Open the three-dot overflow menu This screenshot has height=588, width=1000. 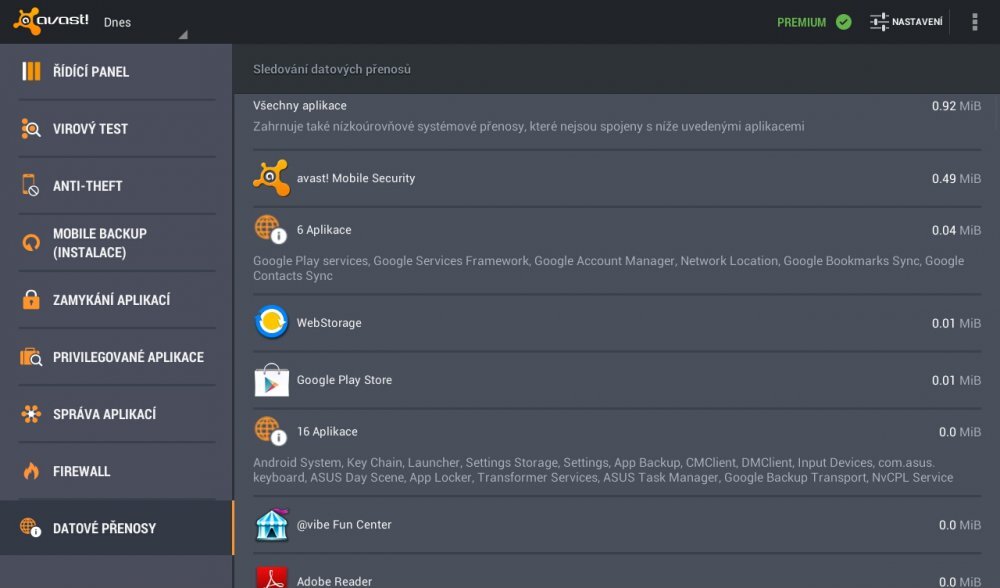[x=974, y=22]
